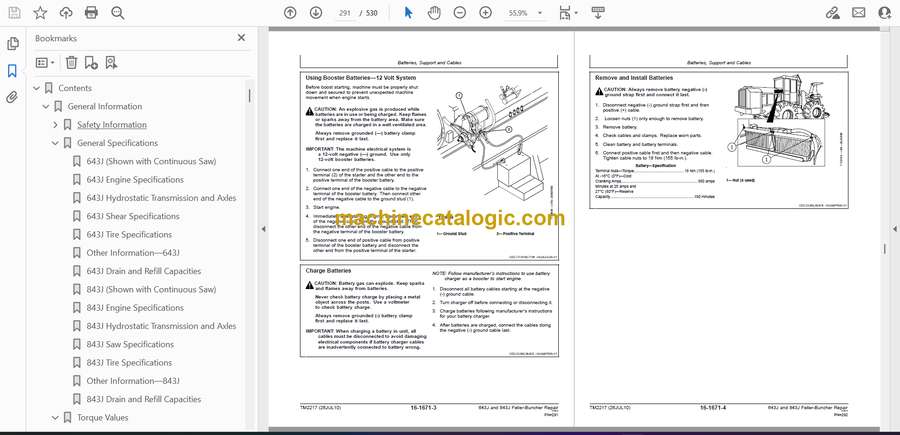The width and height of the screenshot is (900, 435).
Task: Open 643J (Shown with Continuous Saw) bookmark
Action: pyautogui.click(x=152, y=161)
